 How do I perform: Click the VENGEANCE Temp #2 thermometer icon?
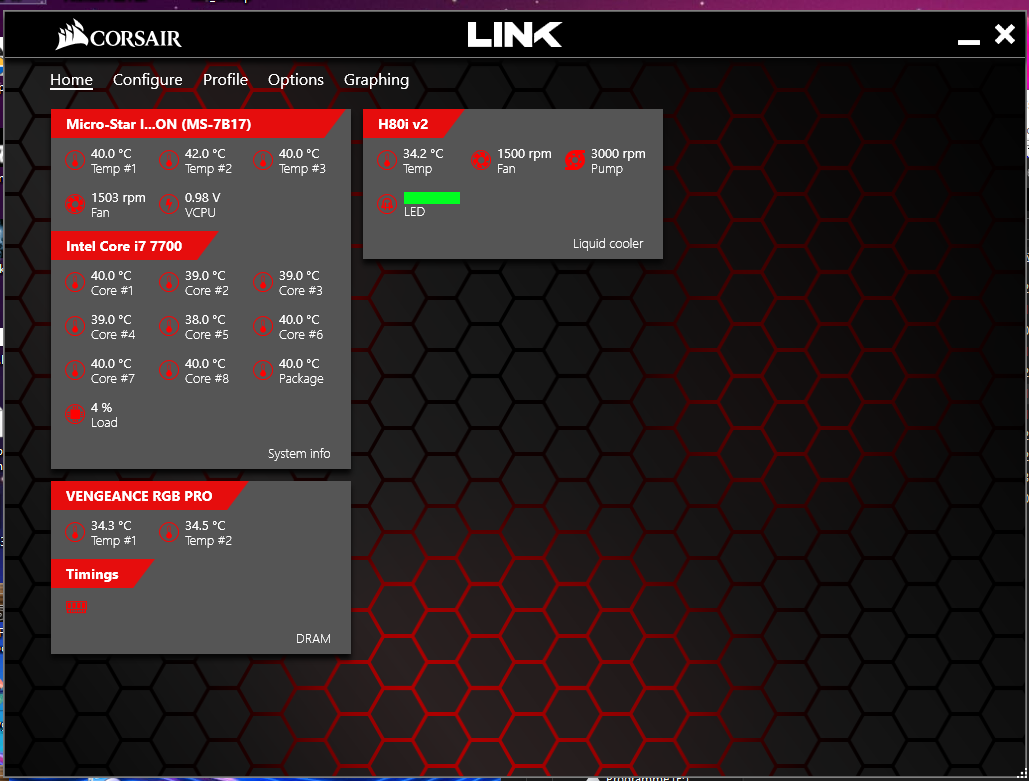pos(169,532)
